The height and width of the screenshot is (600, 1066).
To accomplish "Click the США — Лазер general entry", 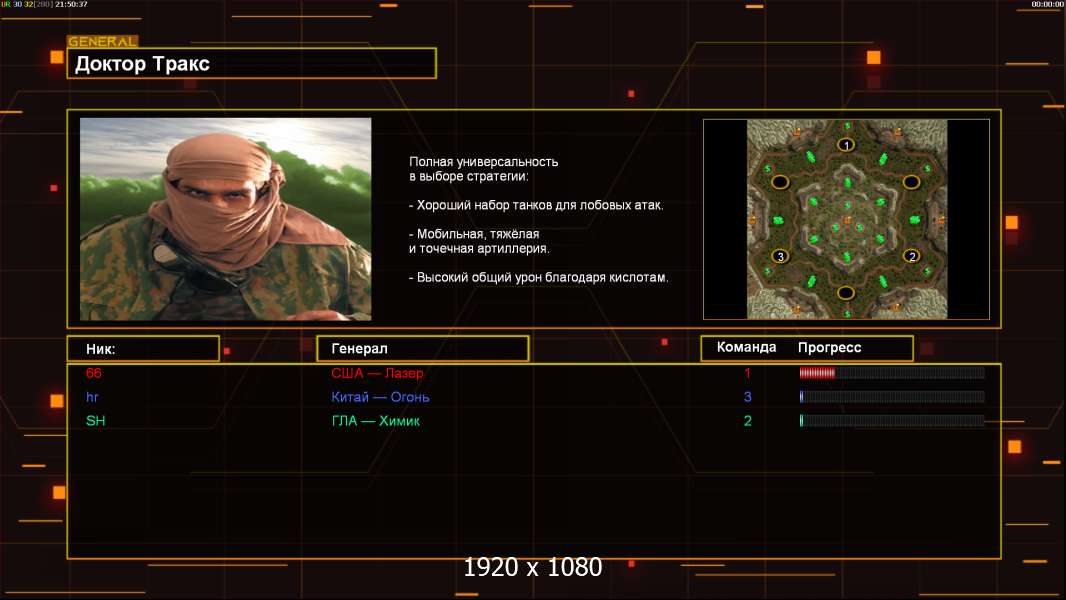I will tap(377, 373).
